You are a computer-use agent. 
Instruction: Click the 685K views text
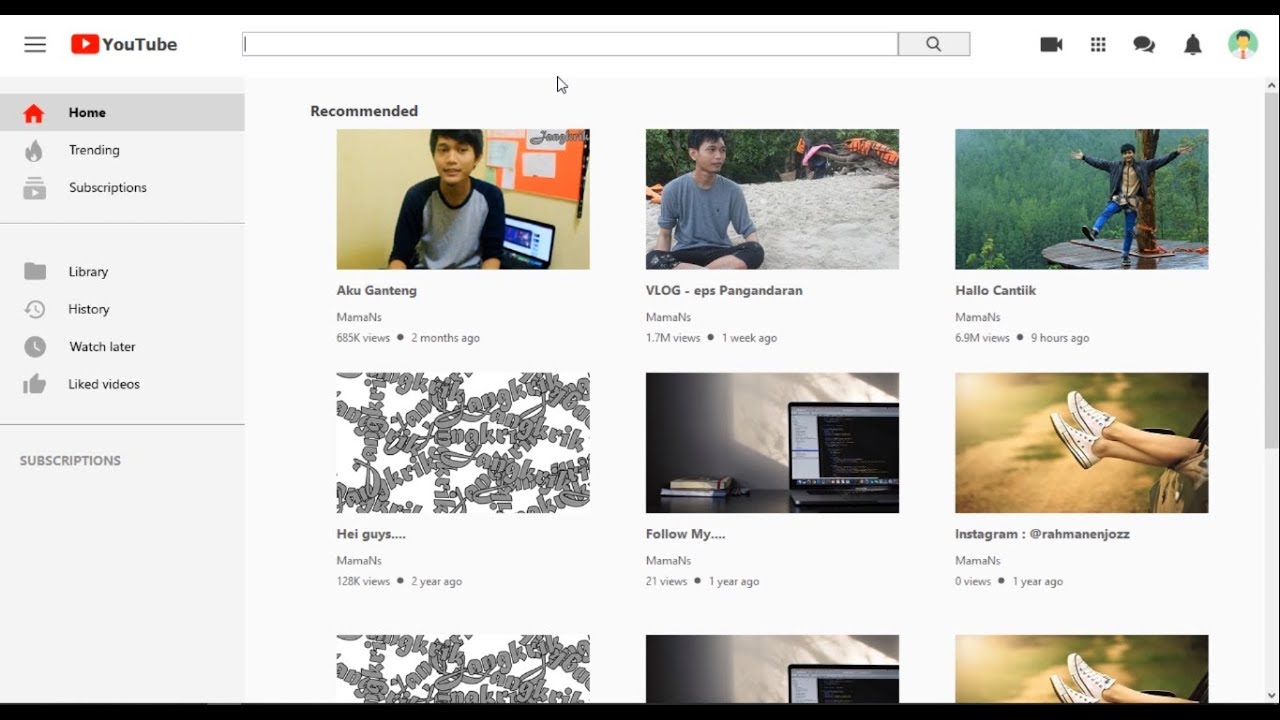(363, 338)
